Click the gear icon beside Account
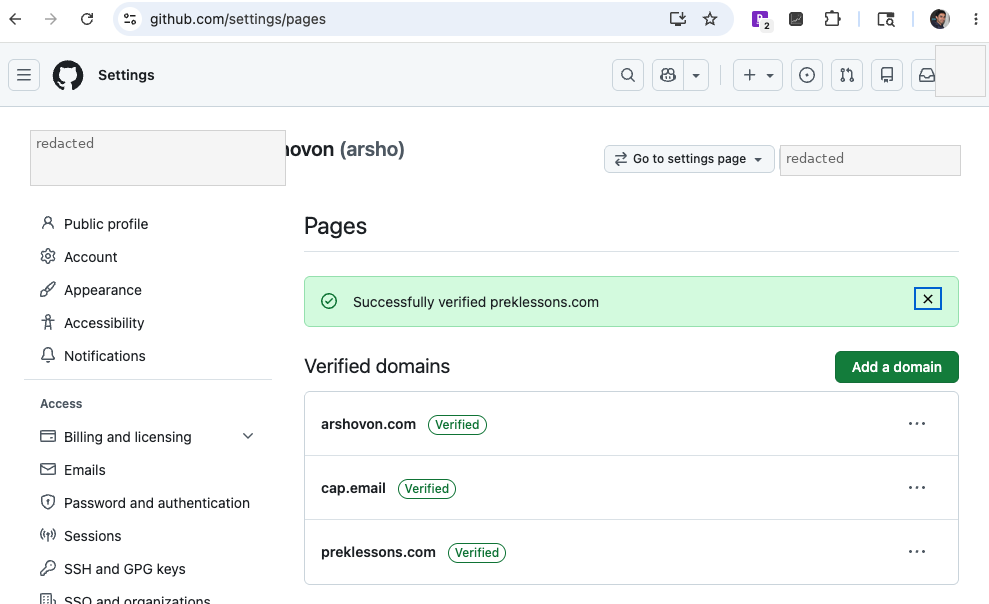Image resolution: width=989 pixels, height=604 pixels. coord(48,256)
